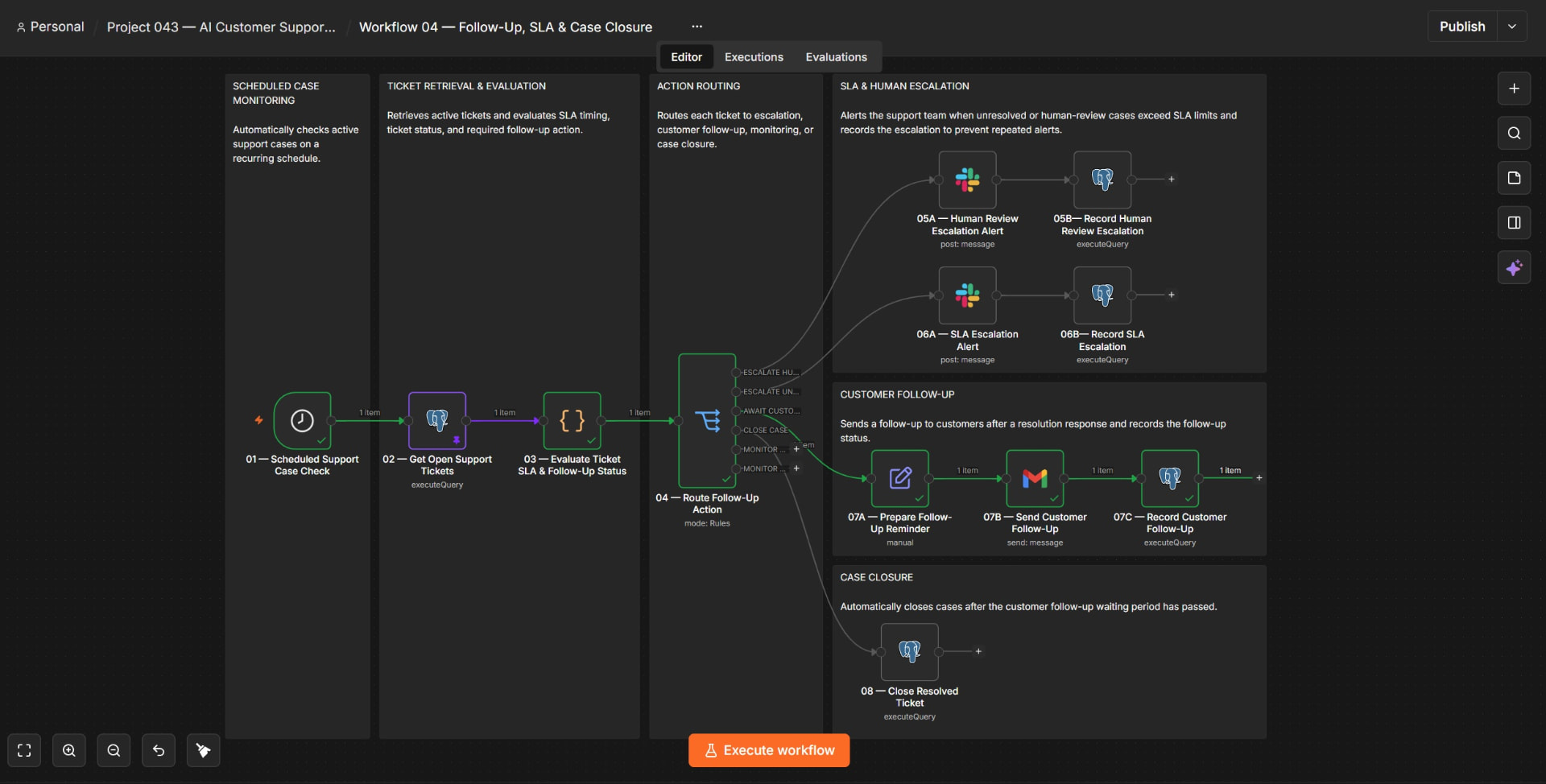Rename the Workflow 04 title
Viewport: 1546px width, 784px height.
tap(506, 27)
